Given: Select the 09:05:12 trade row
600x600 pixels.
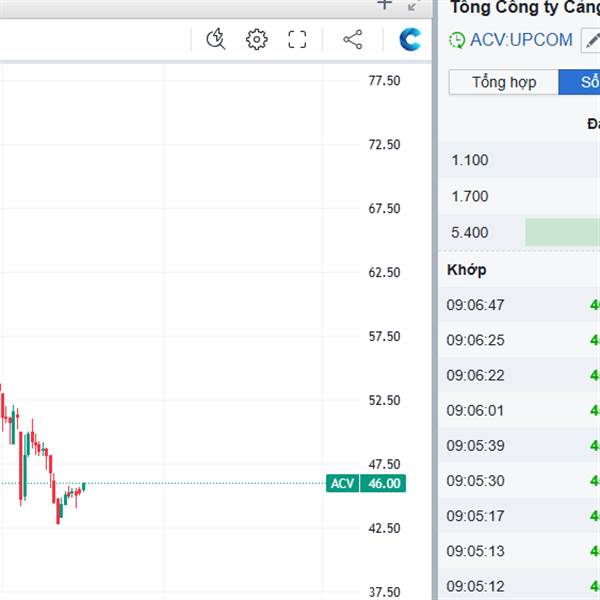Looking at the screenshot, I should point(519,585).
